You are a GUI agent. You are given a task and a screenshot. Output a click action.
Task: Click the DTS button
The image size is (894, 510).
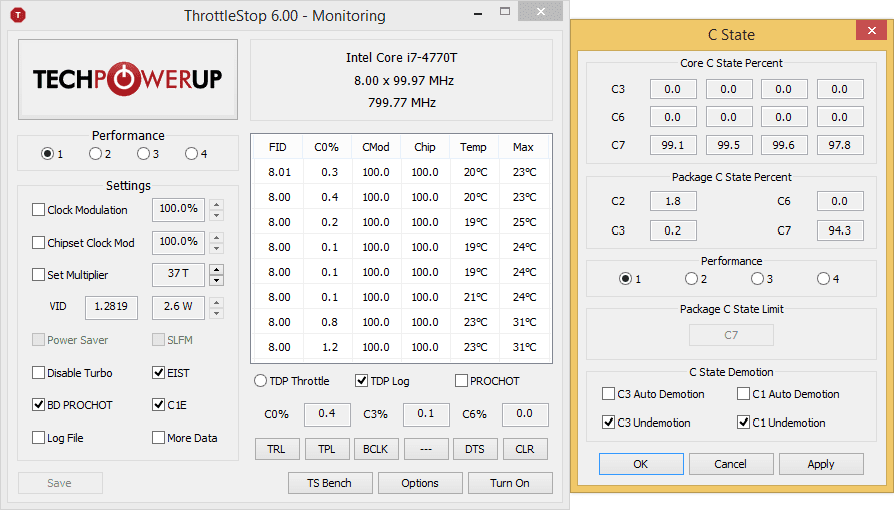(475, 449)
